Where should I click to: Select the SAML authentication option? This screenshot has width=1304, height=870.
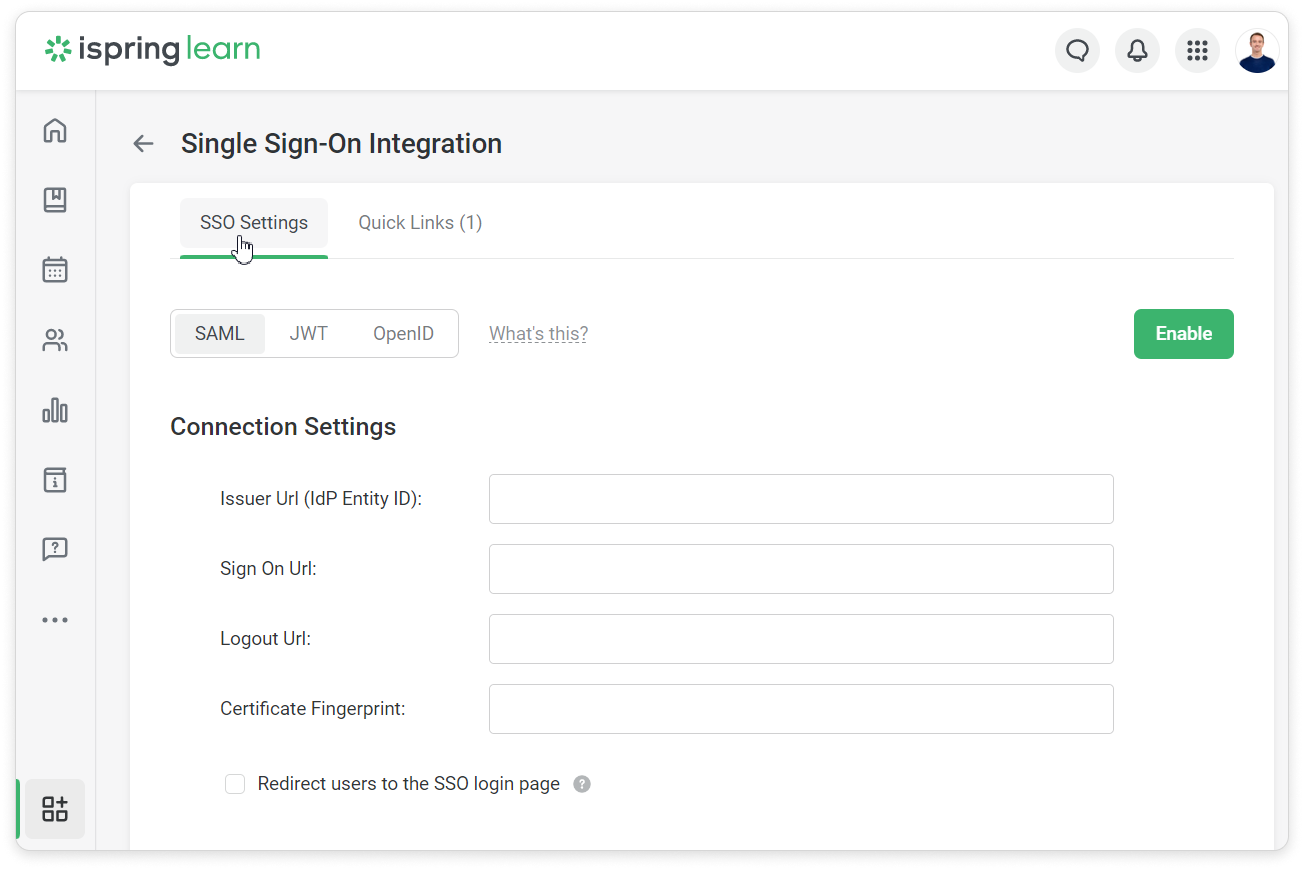pyautogui.click(x=219, y=333)
